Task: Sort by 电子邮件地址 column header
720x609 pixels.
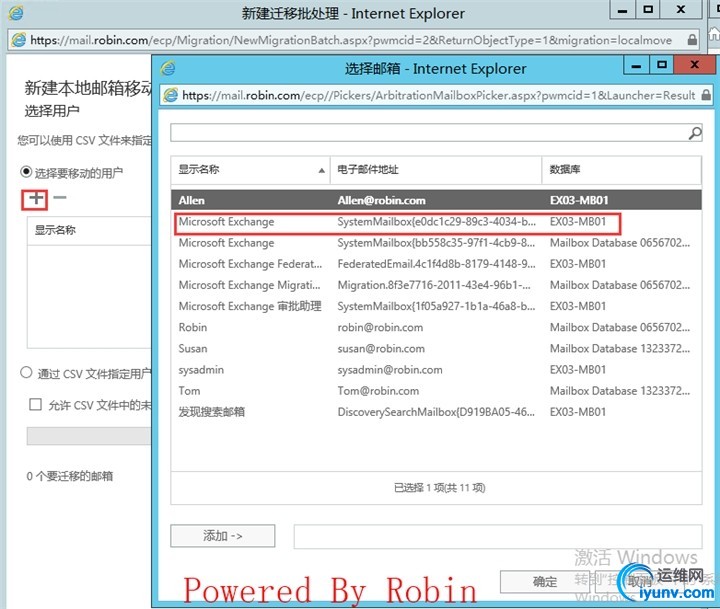Action: [436, 169]
